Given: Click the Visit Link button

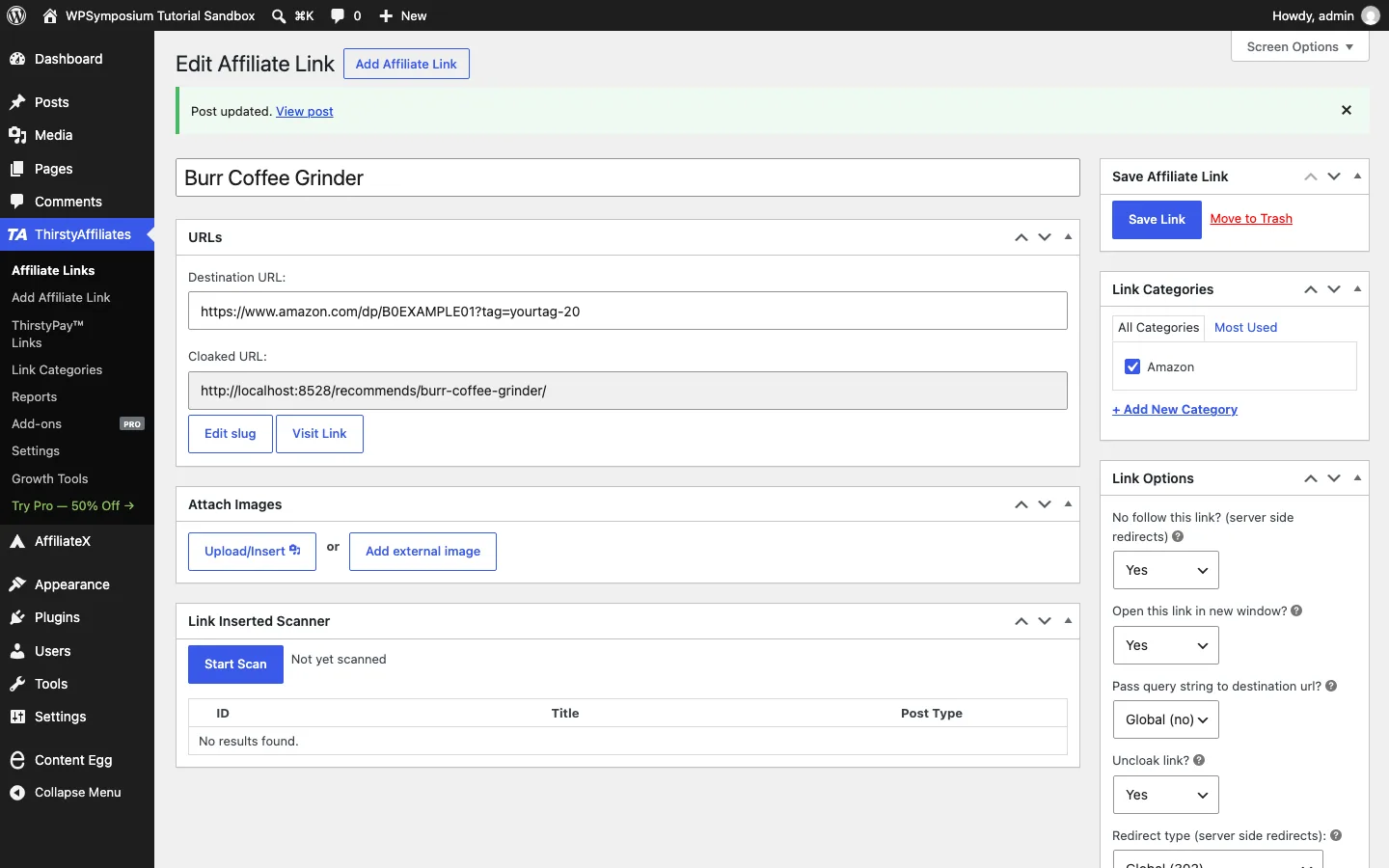Looking at the screenshot, I should coord(319,433).
